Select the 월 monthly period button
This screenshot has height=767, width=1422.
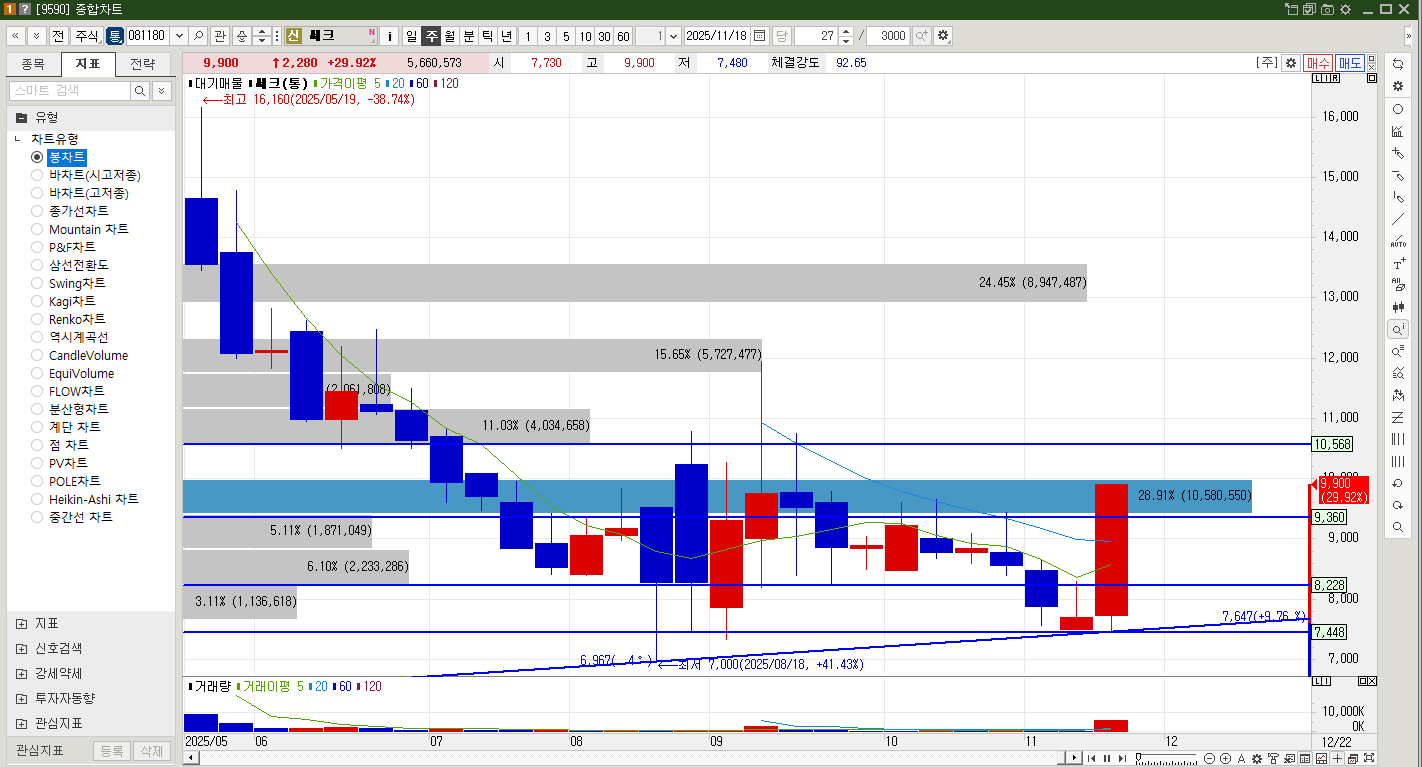click(x=450, y=36)
